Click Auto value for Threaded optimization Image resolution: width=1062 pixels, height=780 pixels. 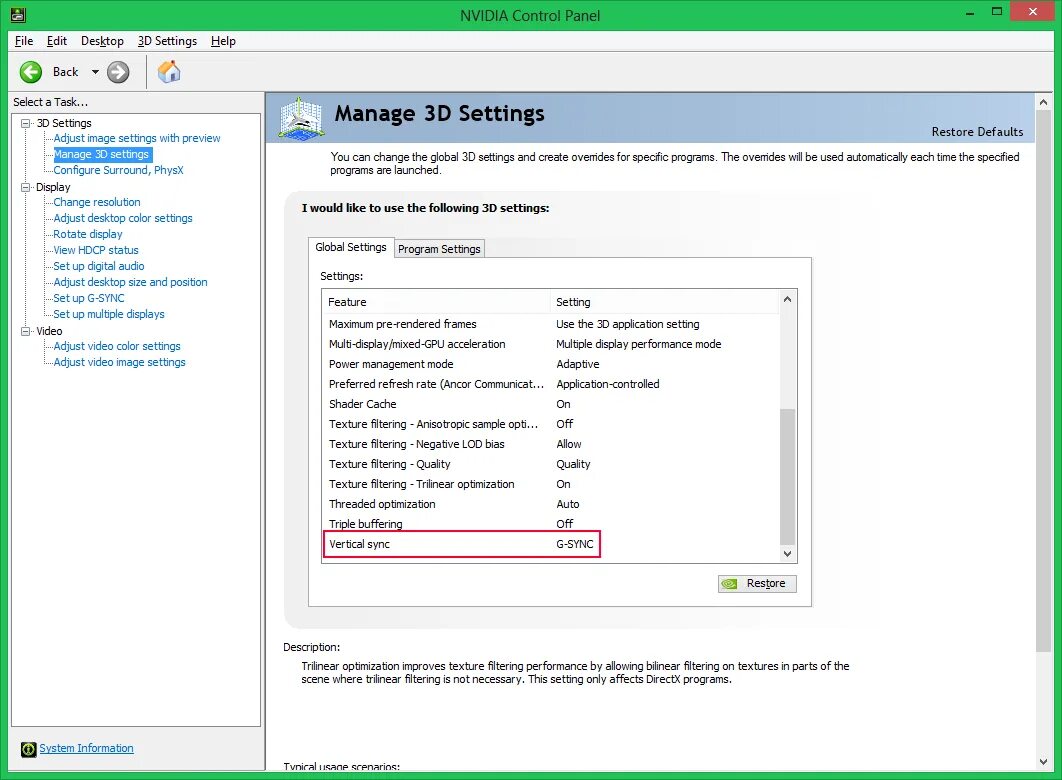[x=568, y=504]
